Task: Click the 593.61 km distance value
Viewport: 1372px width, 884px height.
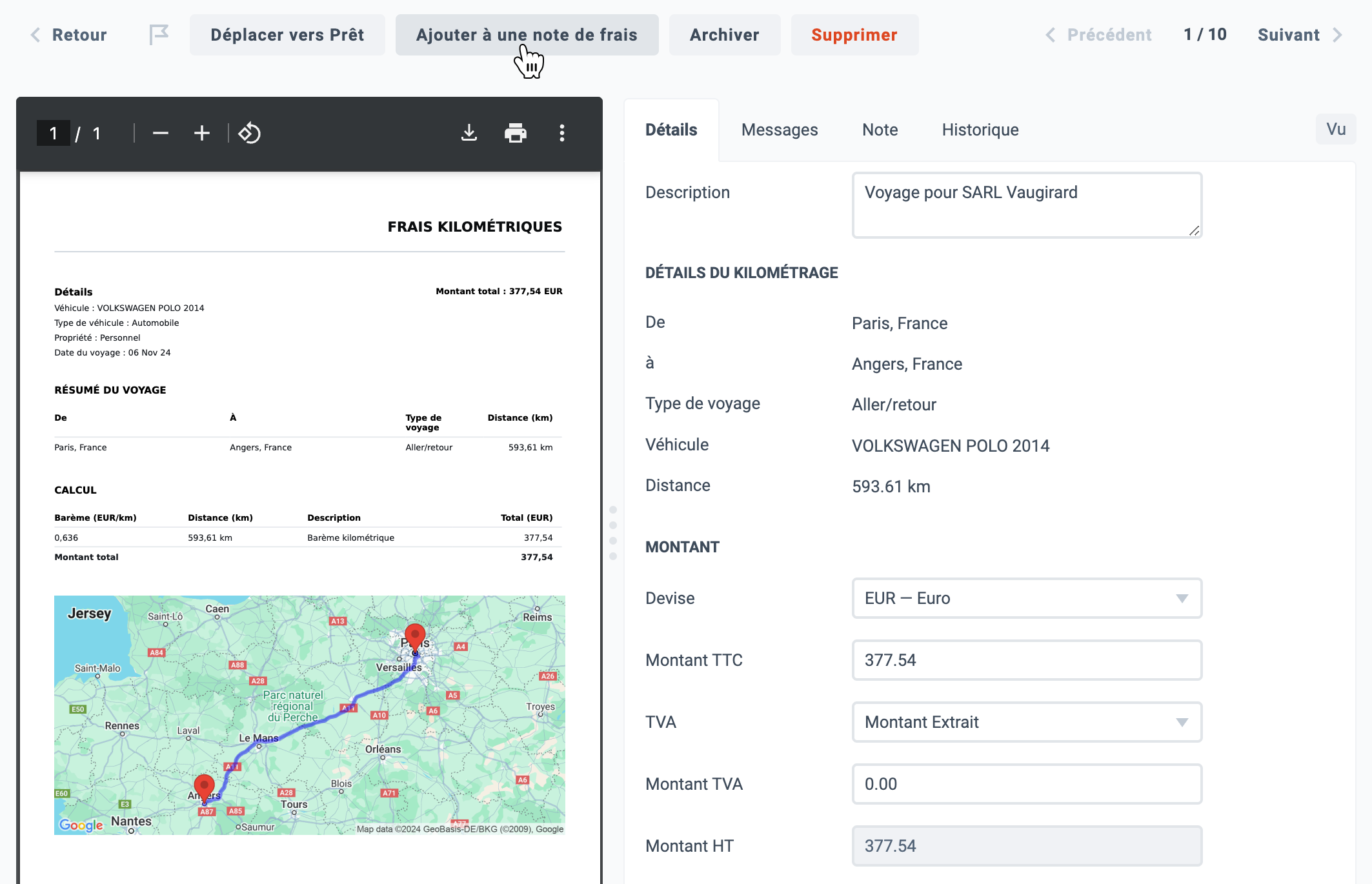Action: tap(891, 487)
